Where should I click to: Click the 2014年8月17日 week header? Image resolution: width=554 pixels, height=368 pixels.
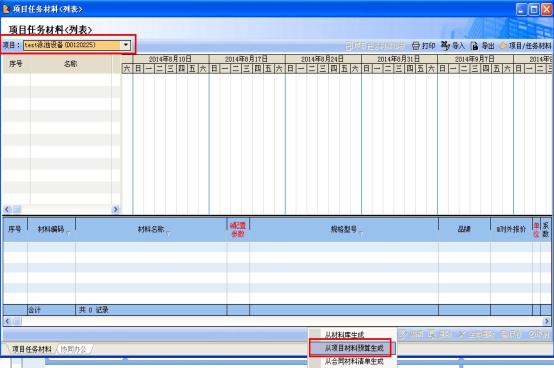tap(246, 59)
